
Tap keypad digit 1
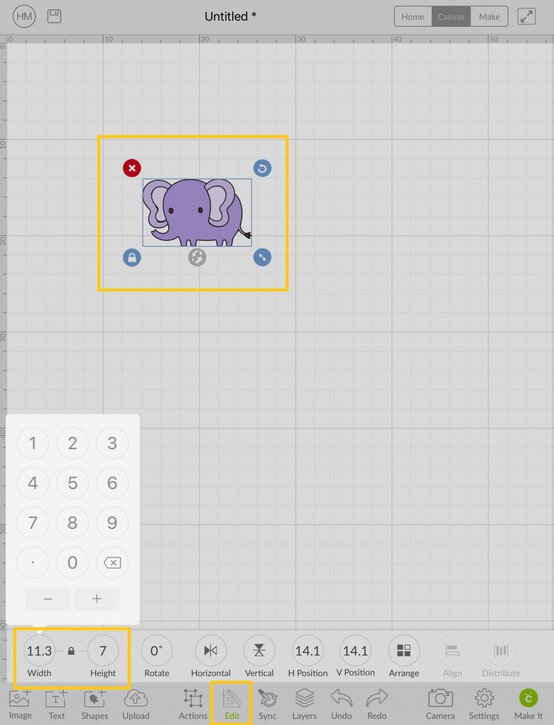click(x=32, y=443)
